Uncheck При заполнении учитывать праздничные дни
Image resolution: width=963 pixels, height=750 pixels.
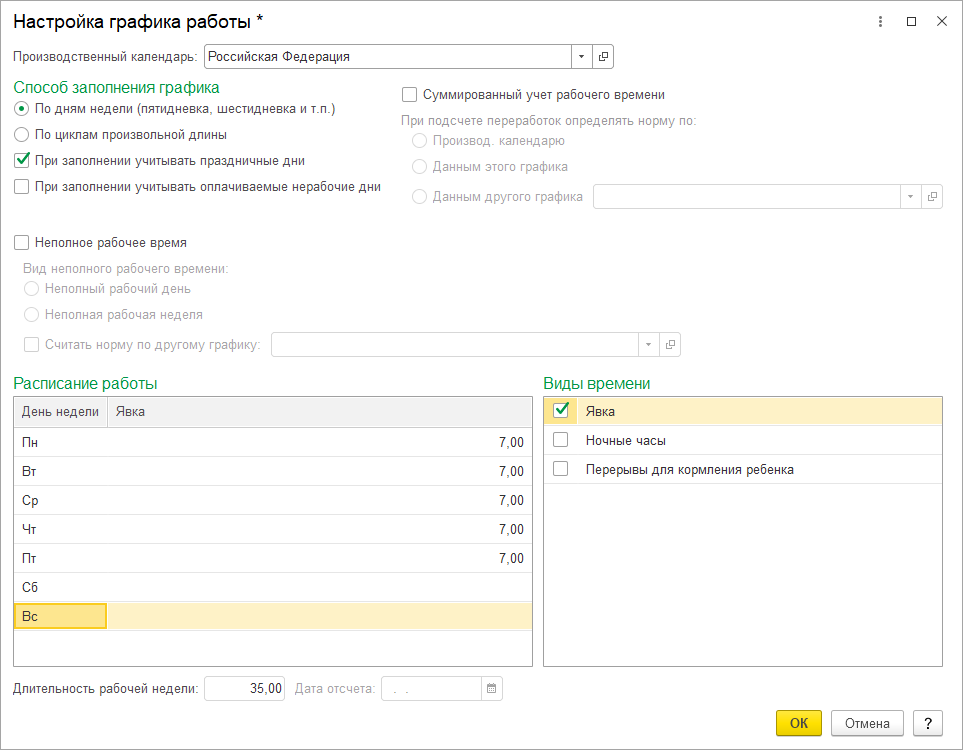[x=22, y=160]
